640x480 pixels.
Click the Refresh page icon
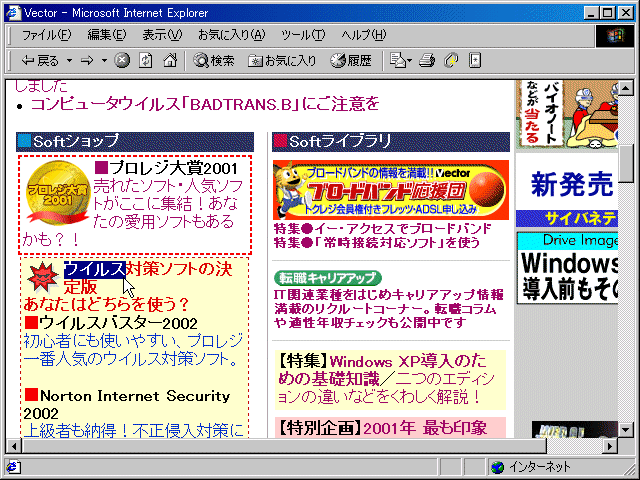(x=146, y=61)
